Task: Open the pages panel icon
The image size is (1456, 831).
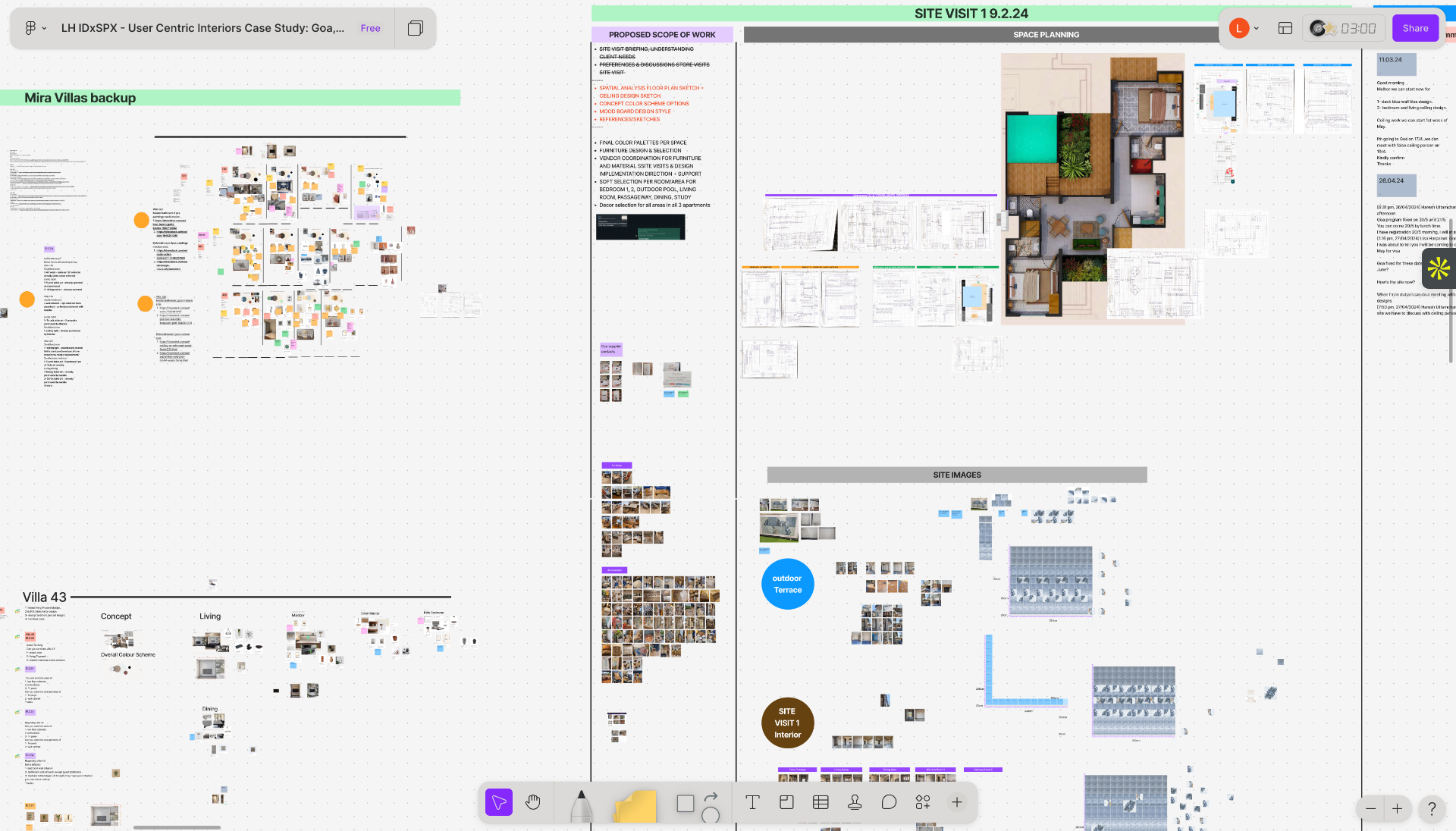Action: click(x=416, y=28)
